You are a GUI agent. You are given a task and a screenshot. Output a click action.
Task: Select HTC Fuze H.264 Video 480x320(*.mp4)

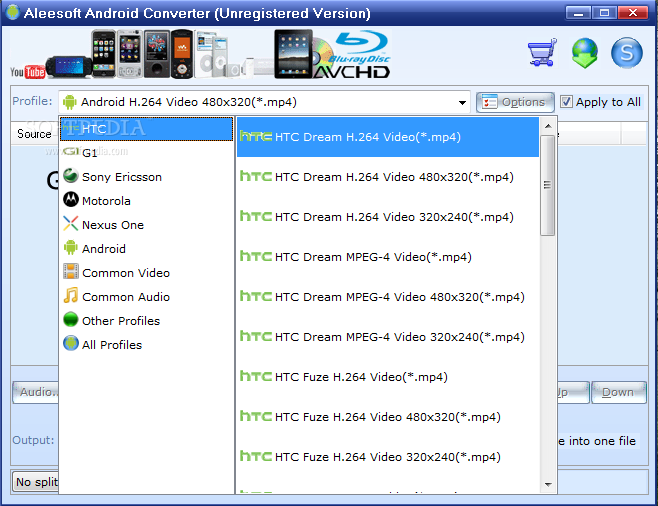388,417
